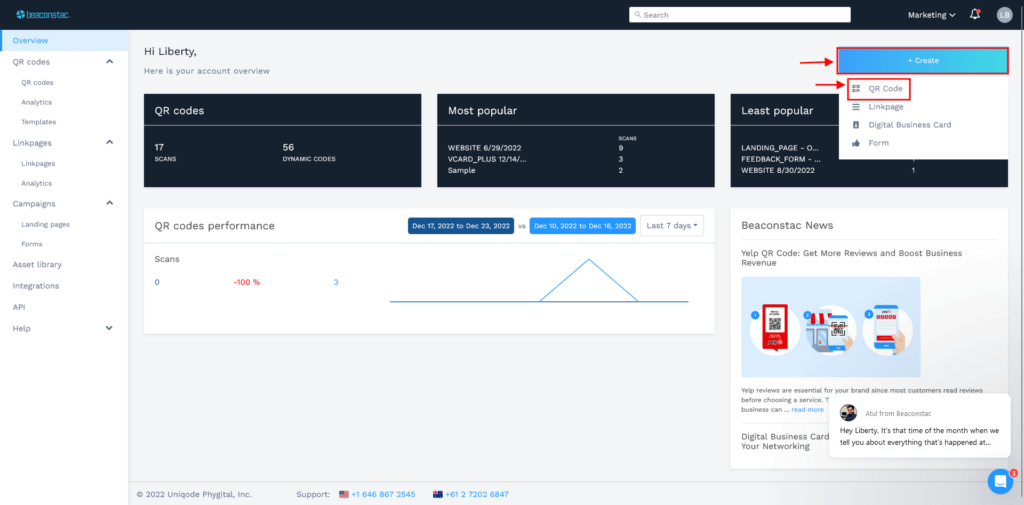1024x505 pixels.
Task: Open the LB user avatar menu
Action: point(1004,15)
